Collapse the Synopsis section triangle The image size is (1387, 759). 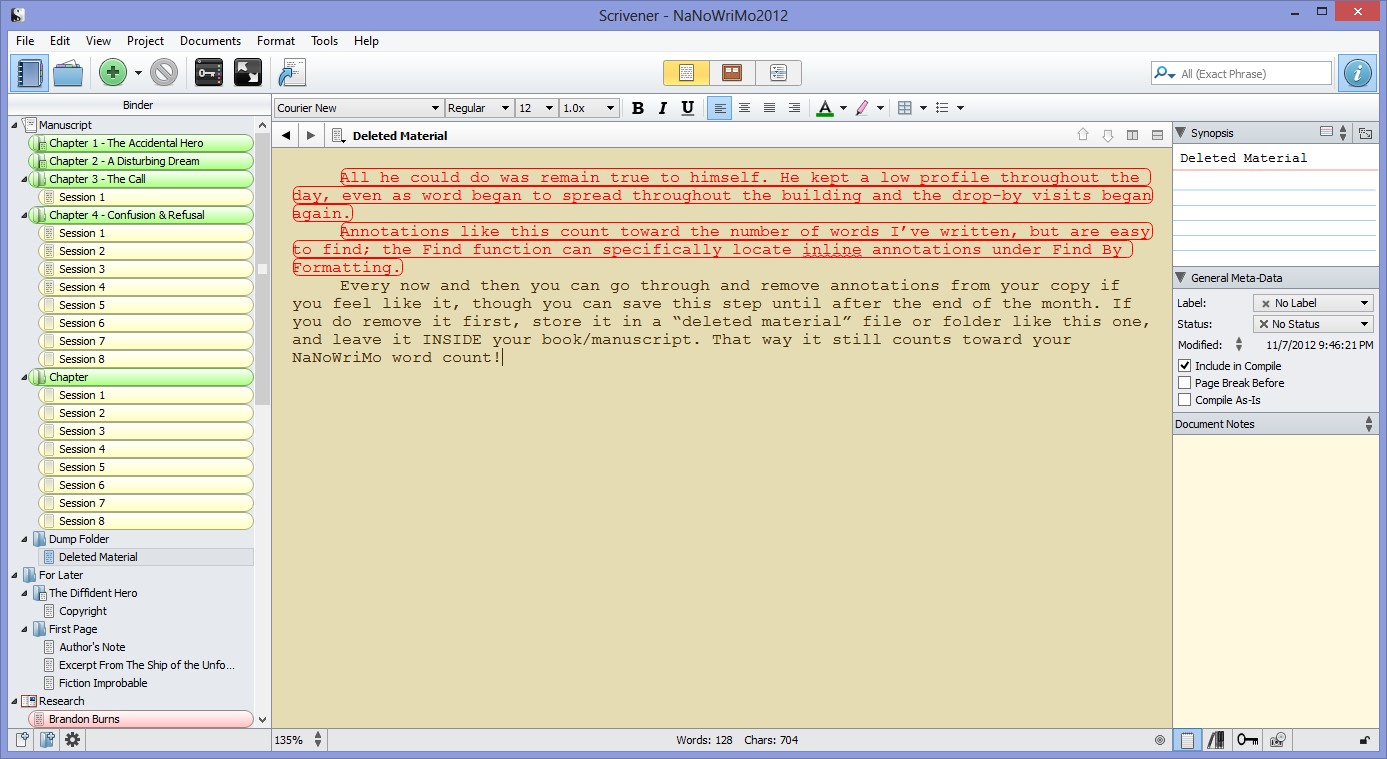[x=1181, y=133]
